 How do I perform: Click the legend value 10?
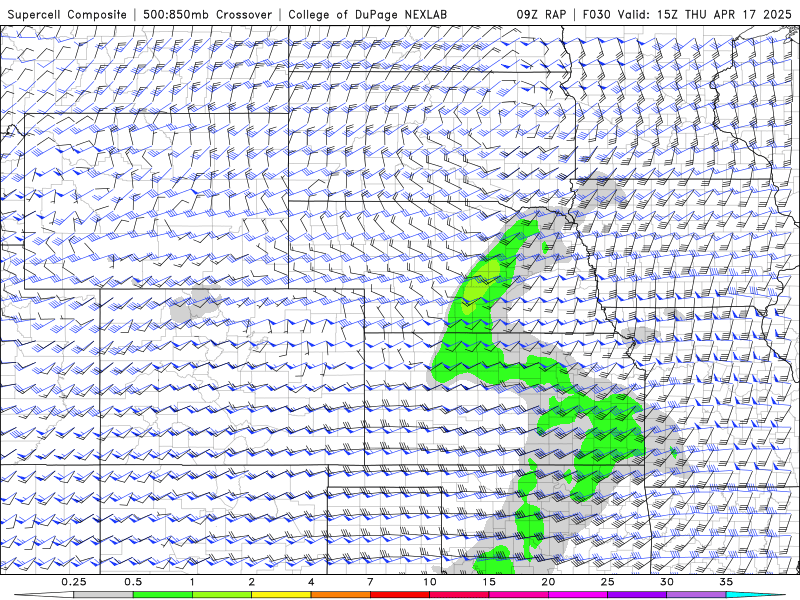[430, 582]
